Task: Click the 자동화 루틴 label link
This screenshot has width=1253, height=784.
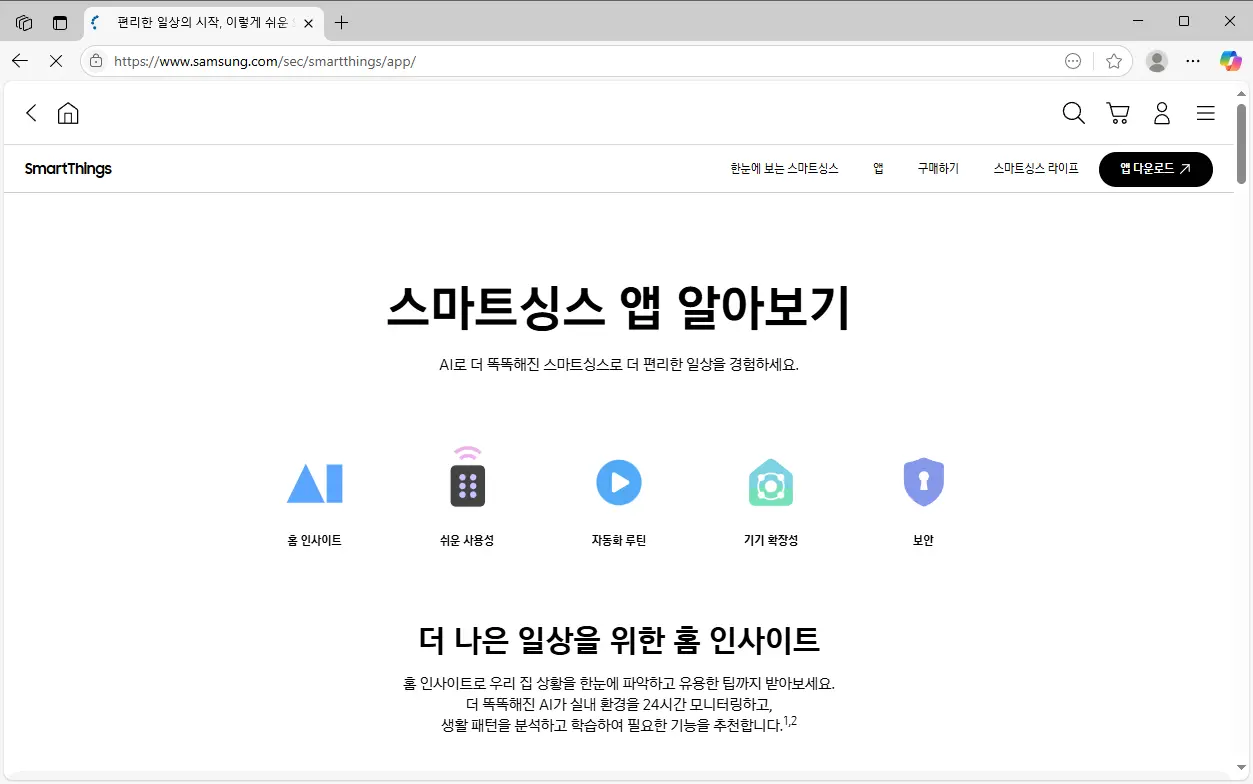Action: [x=619, y=540]
